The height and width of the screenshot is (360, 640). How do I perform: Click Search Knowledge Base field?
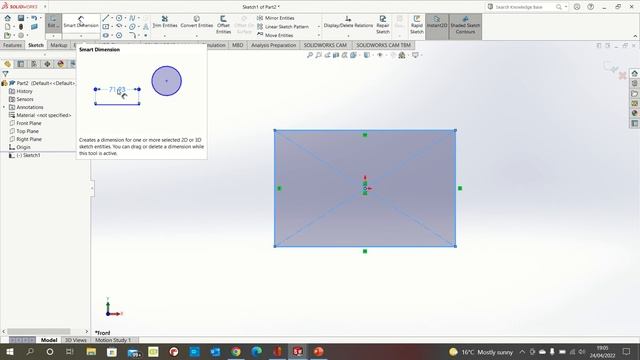pos(523,7)
